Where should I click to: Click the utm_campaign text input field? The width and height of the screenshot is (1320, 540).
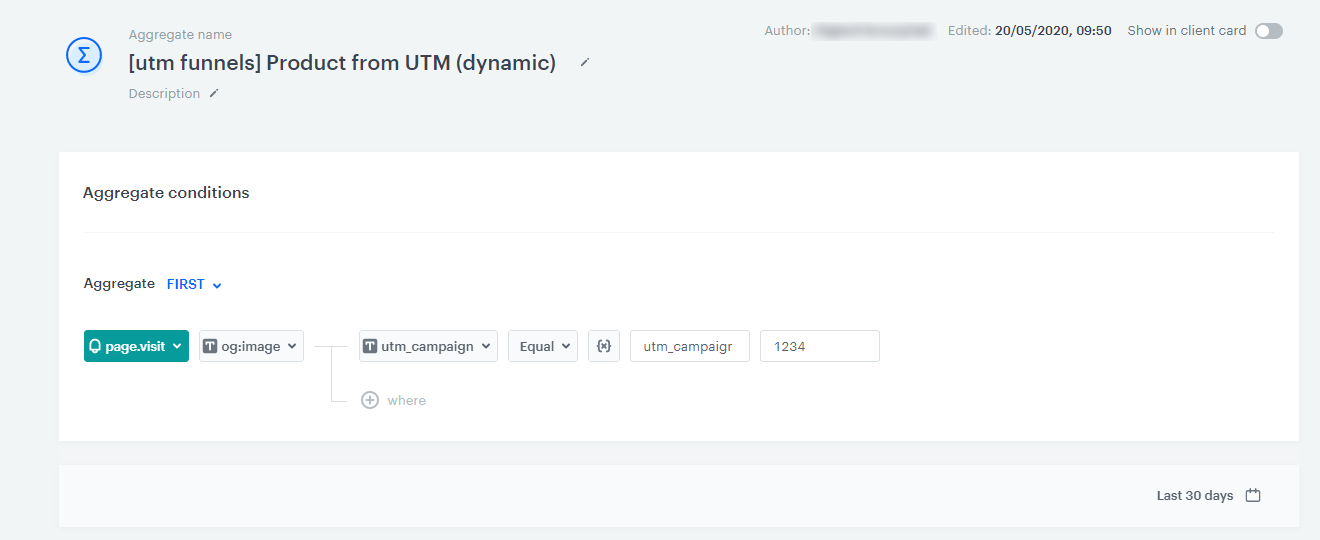point(689,346)
